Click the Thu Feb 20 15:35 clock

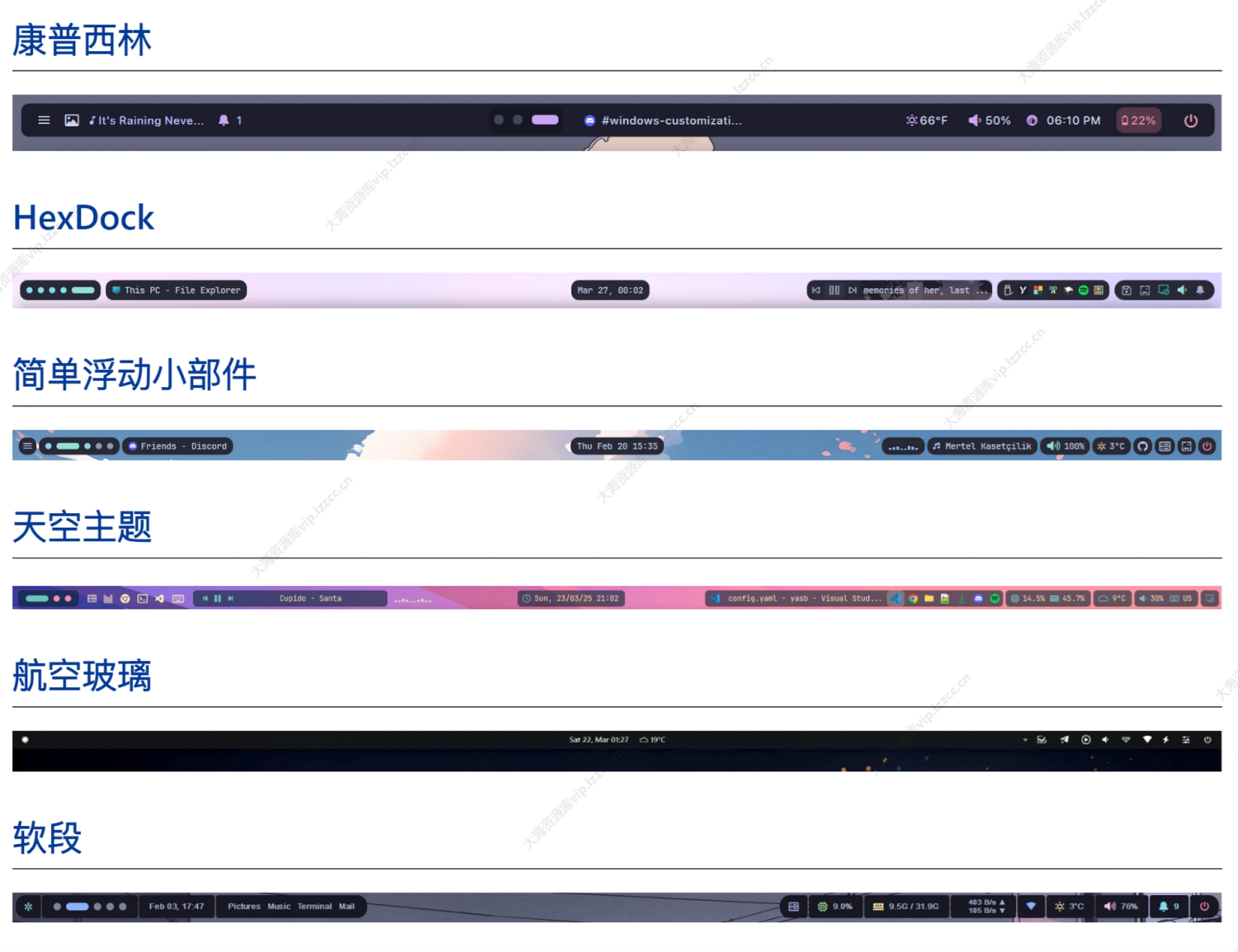[x=617, y=446]
